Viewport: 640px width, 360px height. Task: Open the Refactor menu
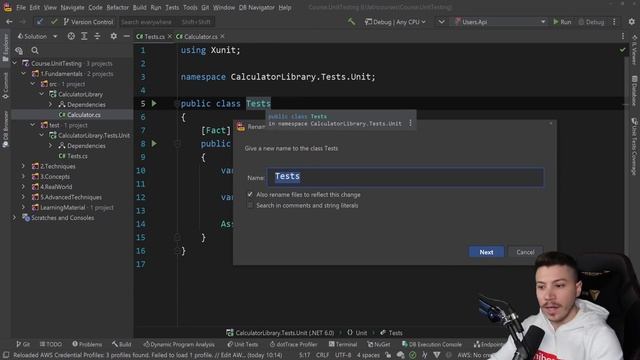[118, 7]
